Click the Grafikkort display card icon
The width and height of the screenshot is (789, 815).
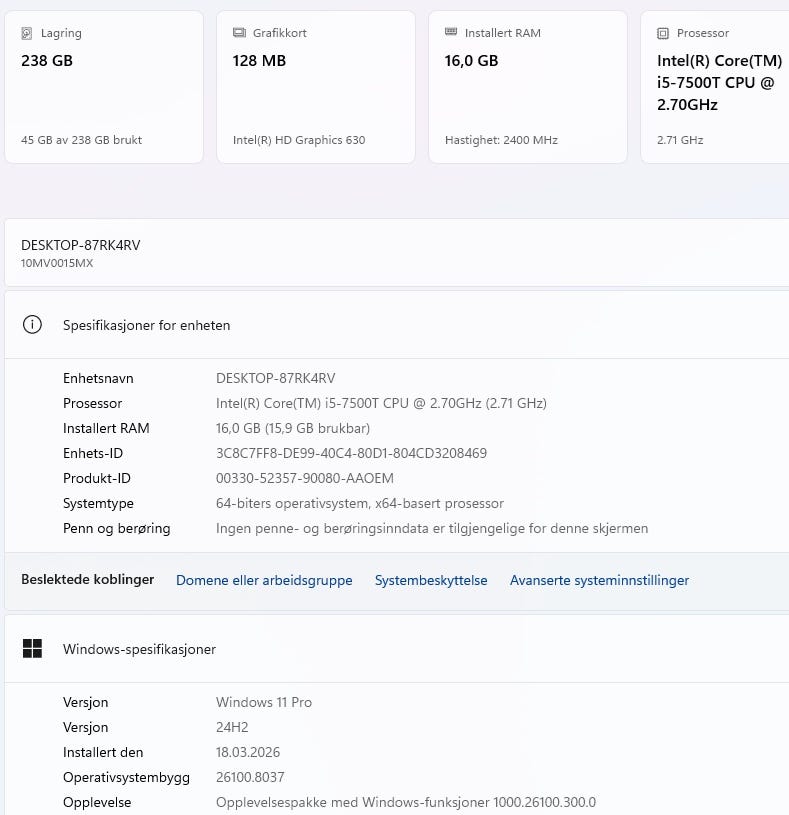[239, 33]
